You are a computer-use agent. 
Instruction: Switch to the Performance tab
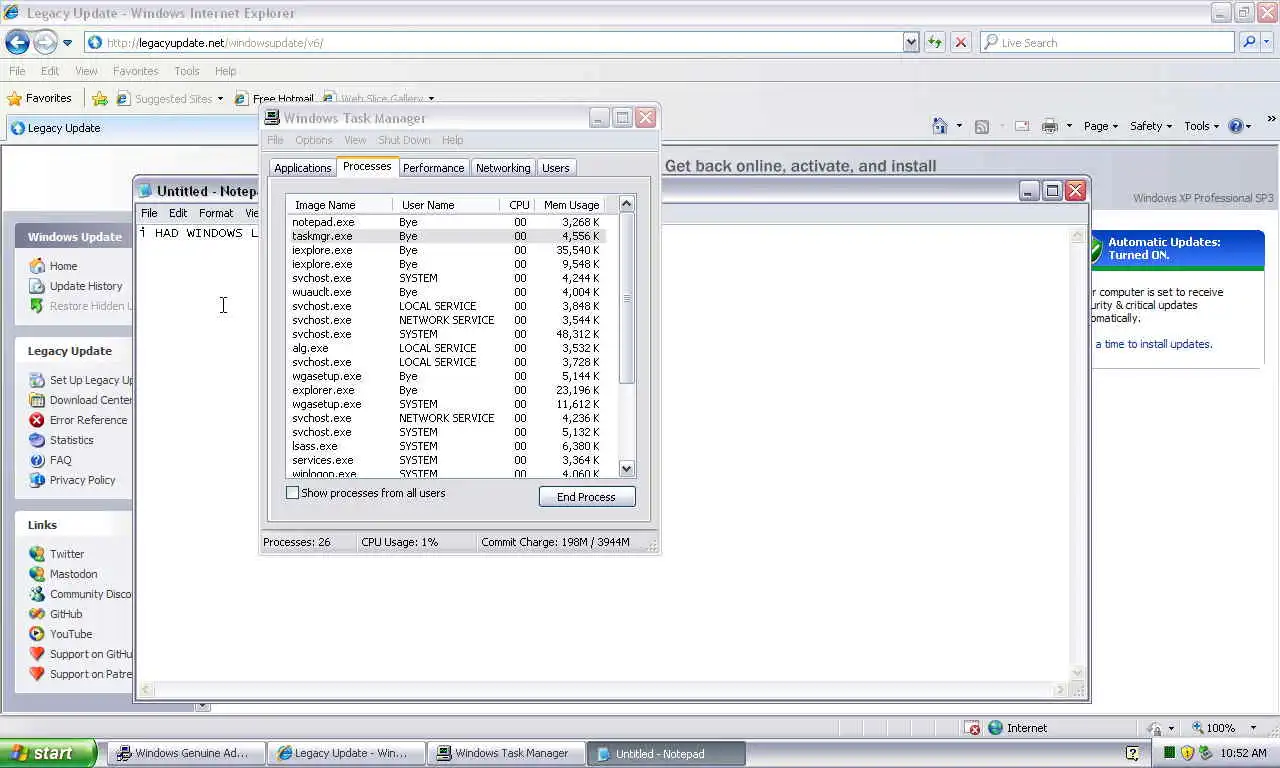(433, 168)
